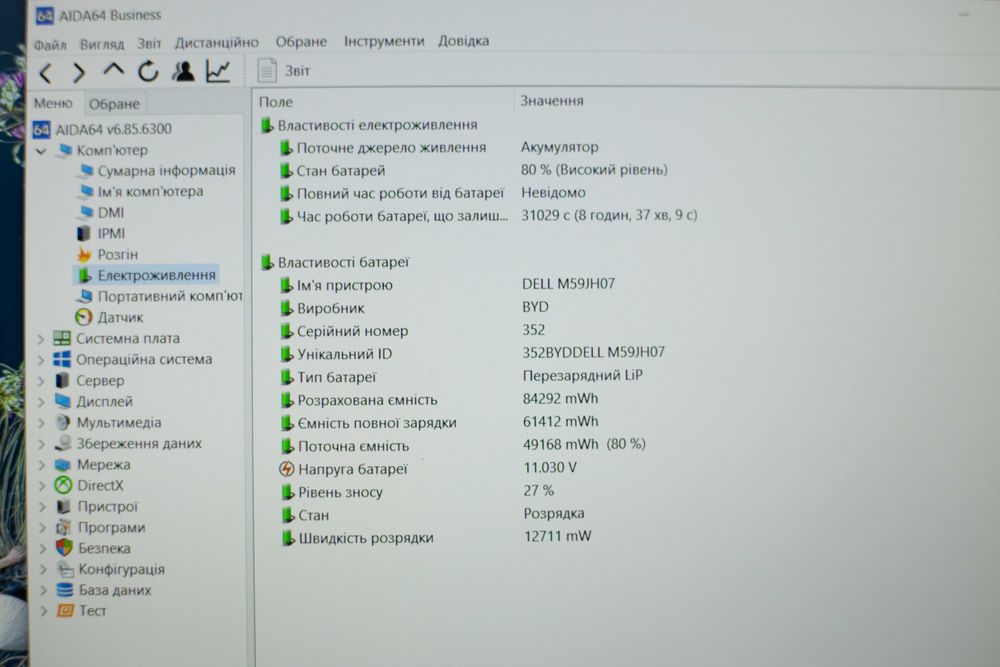Select the Ім'я пристрою row
The image size is (1000, 667).
point(448,284)
